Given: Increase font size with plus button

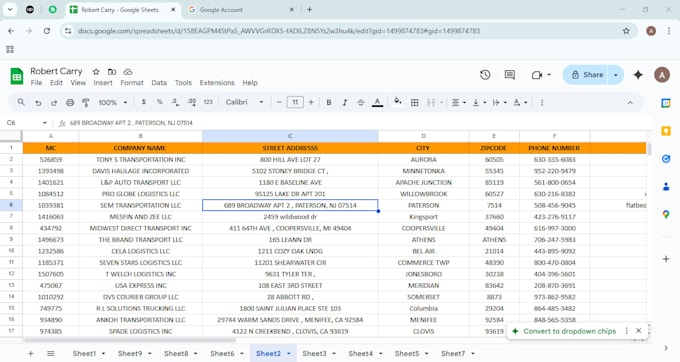Looking at the screenshot, I should tap(311, 102).
